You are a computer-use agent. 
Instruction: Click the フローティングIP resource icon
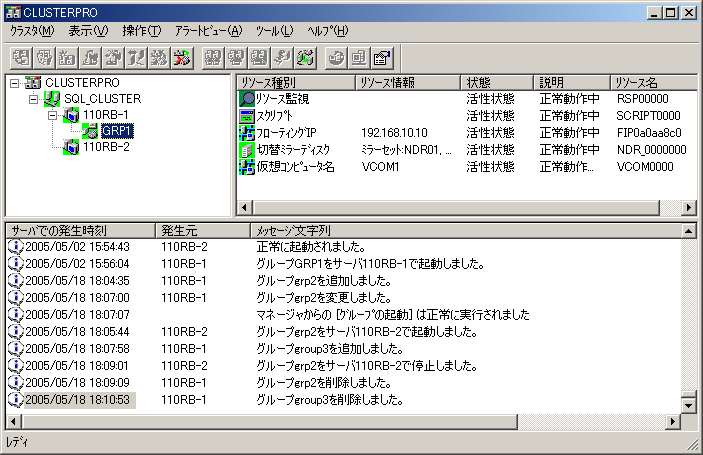[x=247, y=133]
